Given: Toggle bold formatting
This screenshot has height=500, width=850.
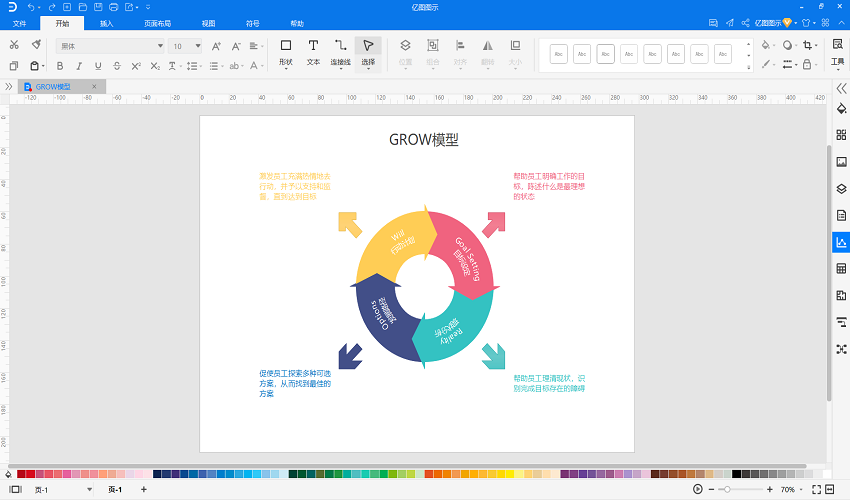Looking at the screenshot, I should [60, 66].
